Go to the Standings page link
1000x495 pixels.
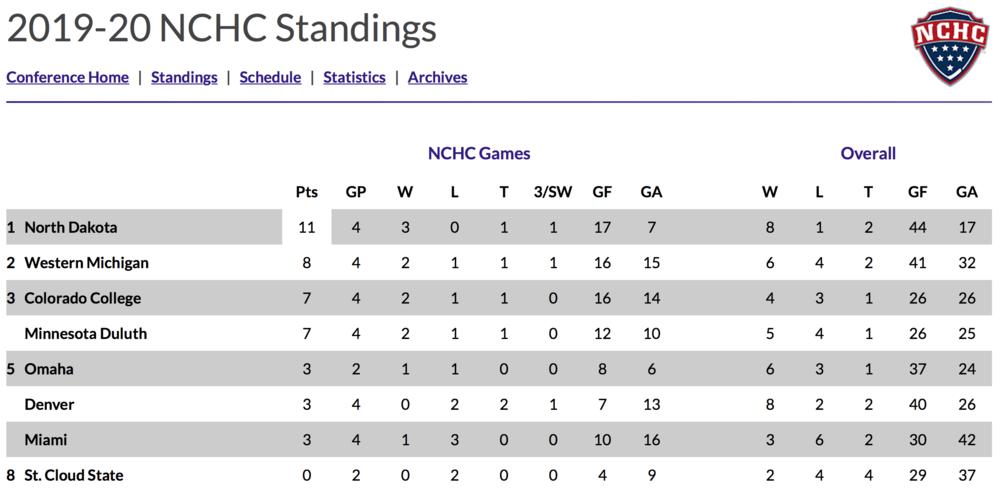[x=184, y=77]
